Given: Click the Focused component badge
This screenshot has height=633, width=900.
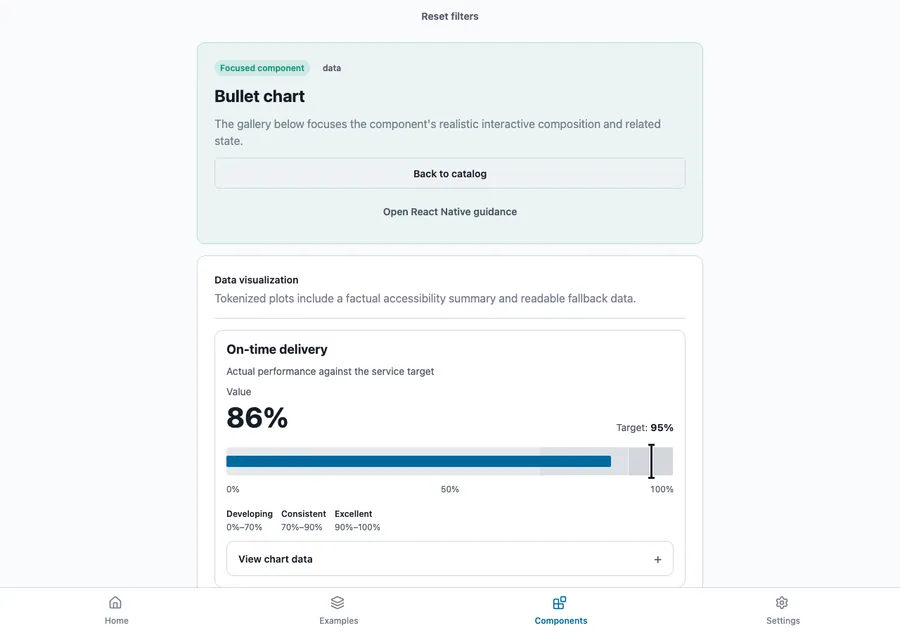Looking at the screenshot, I should click(262, 68).
